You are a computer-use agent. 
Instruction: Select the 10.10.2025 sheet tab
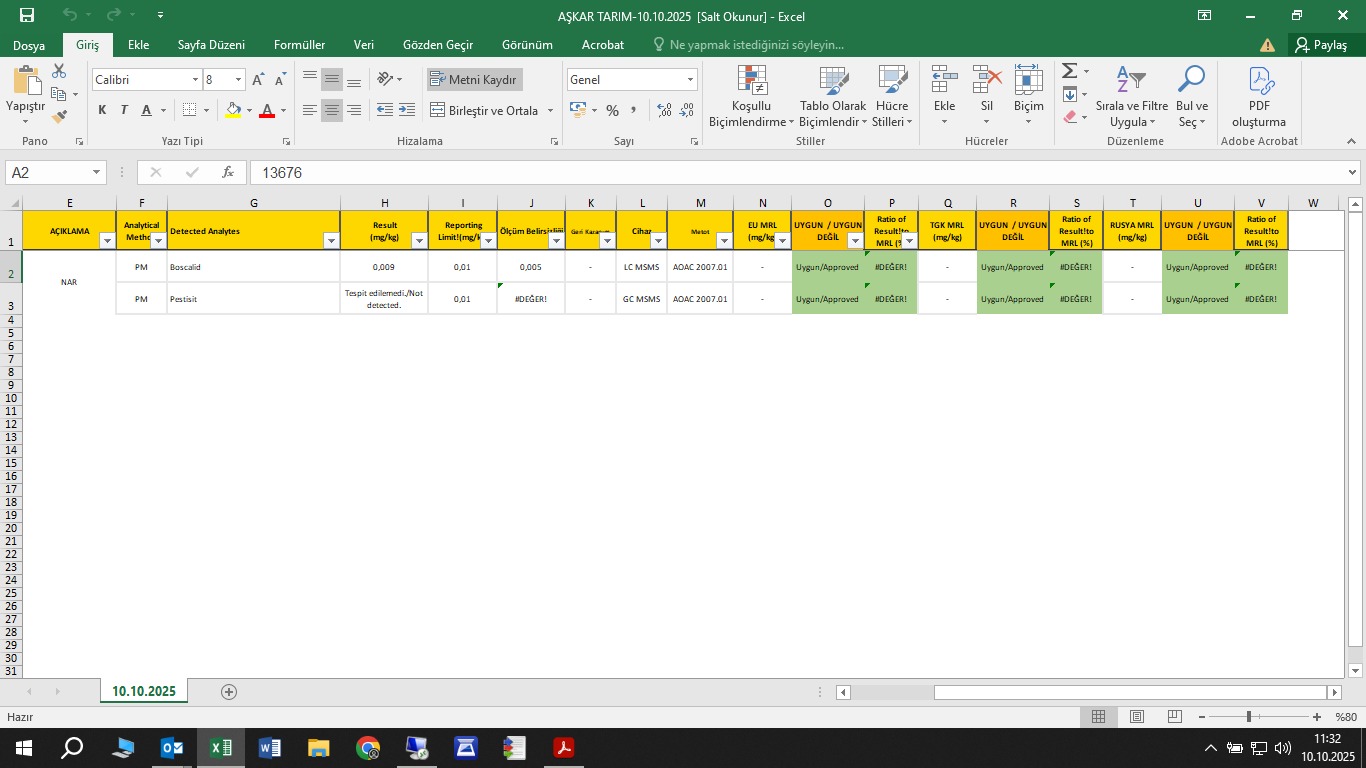[144, 691]
